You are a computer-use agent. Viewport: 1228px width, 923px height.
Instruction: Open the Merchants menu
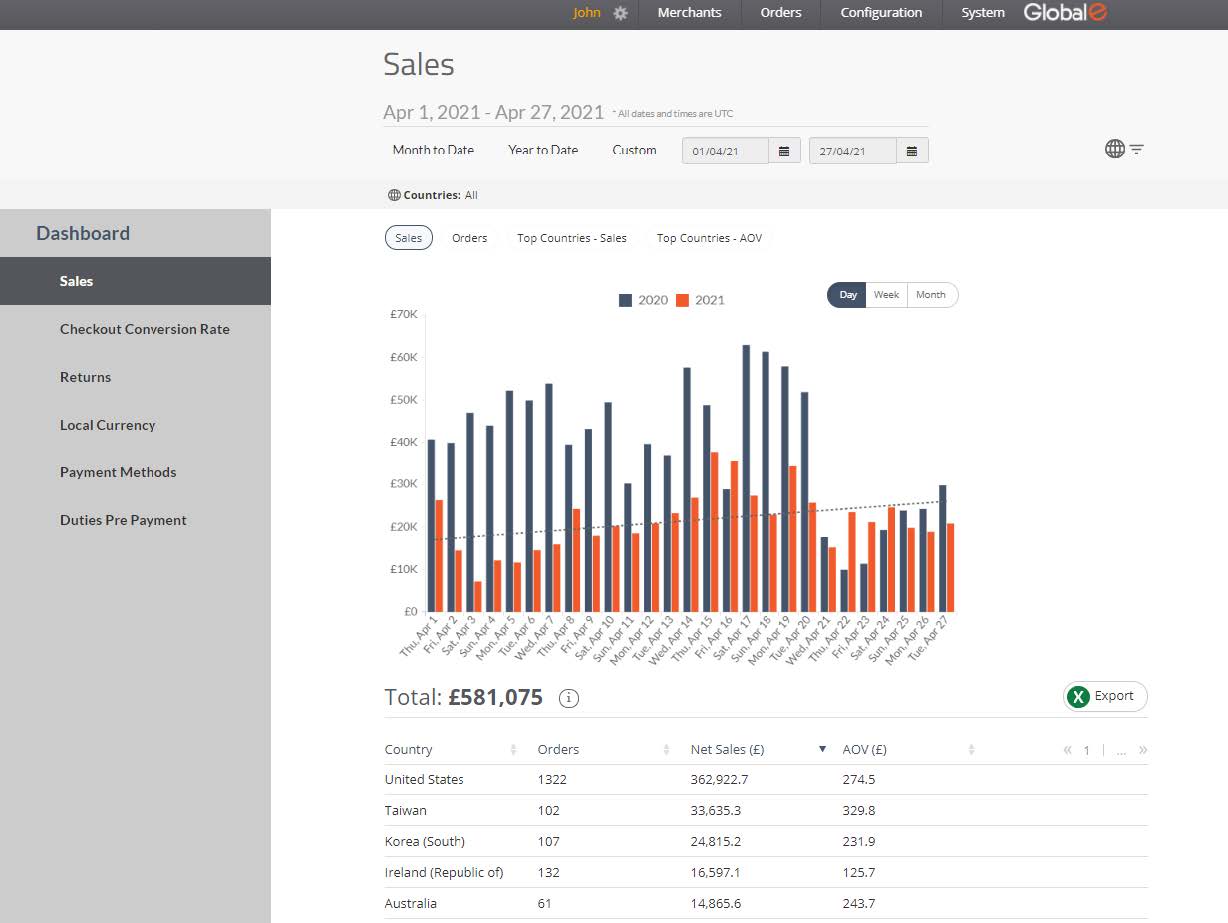point(689,13)
